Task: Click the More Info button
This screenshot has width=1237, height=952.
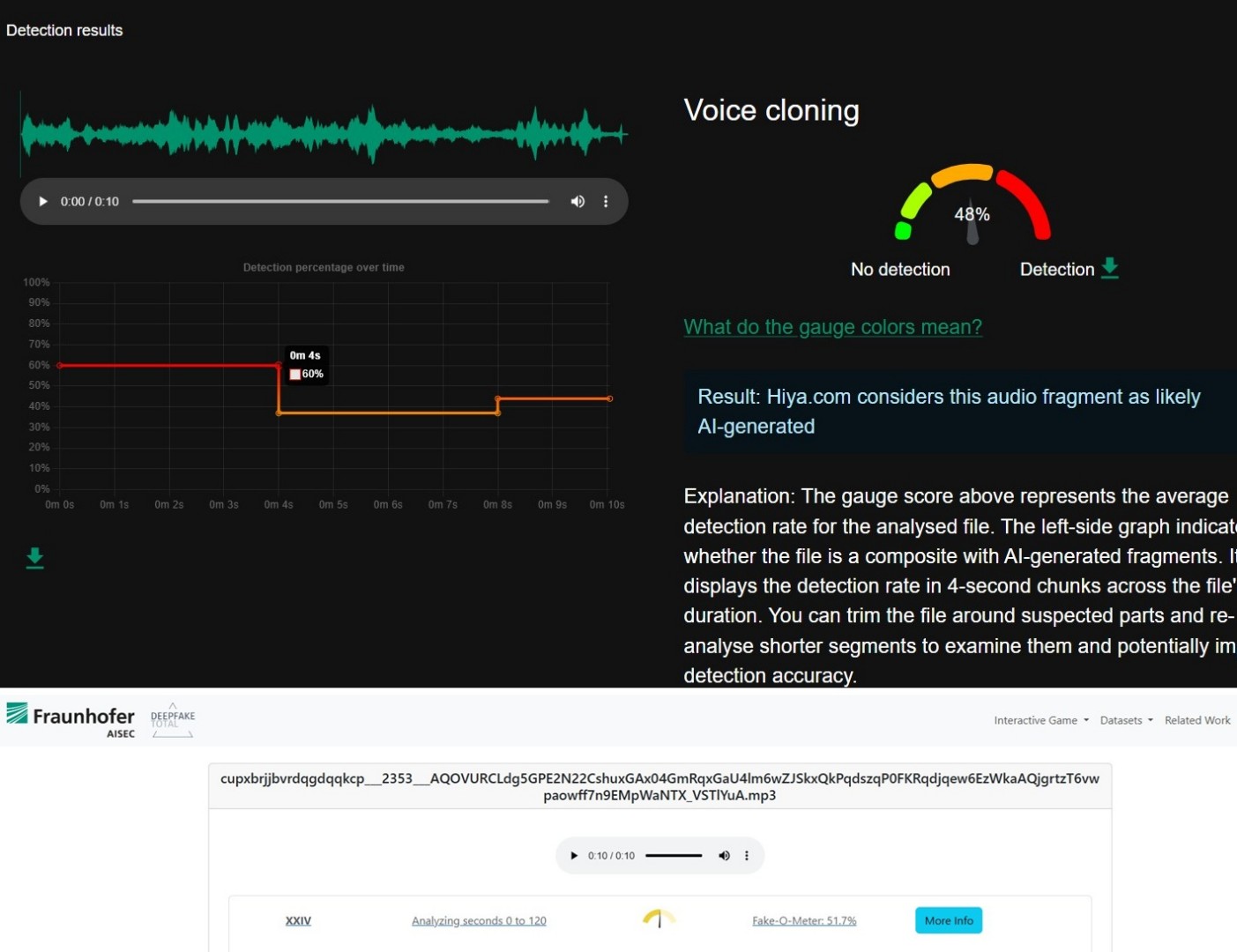Action: point(948,920)
